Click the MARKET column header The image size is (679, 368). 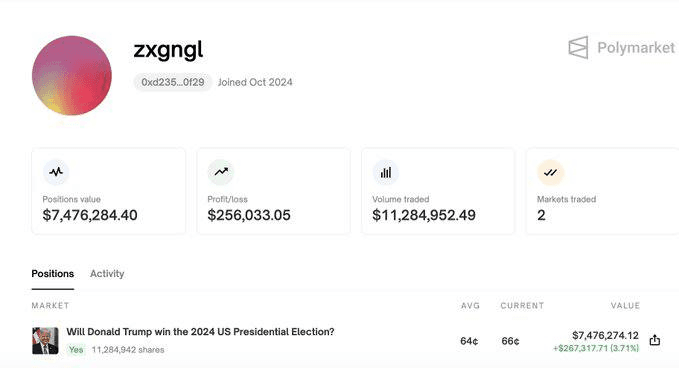pyautogui.click(x=50, y=306)
